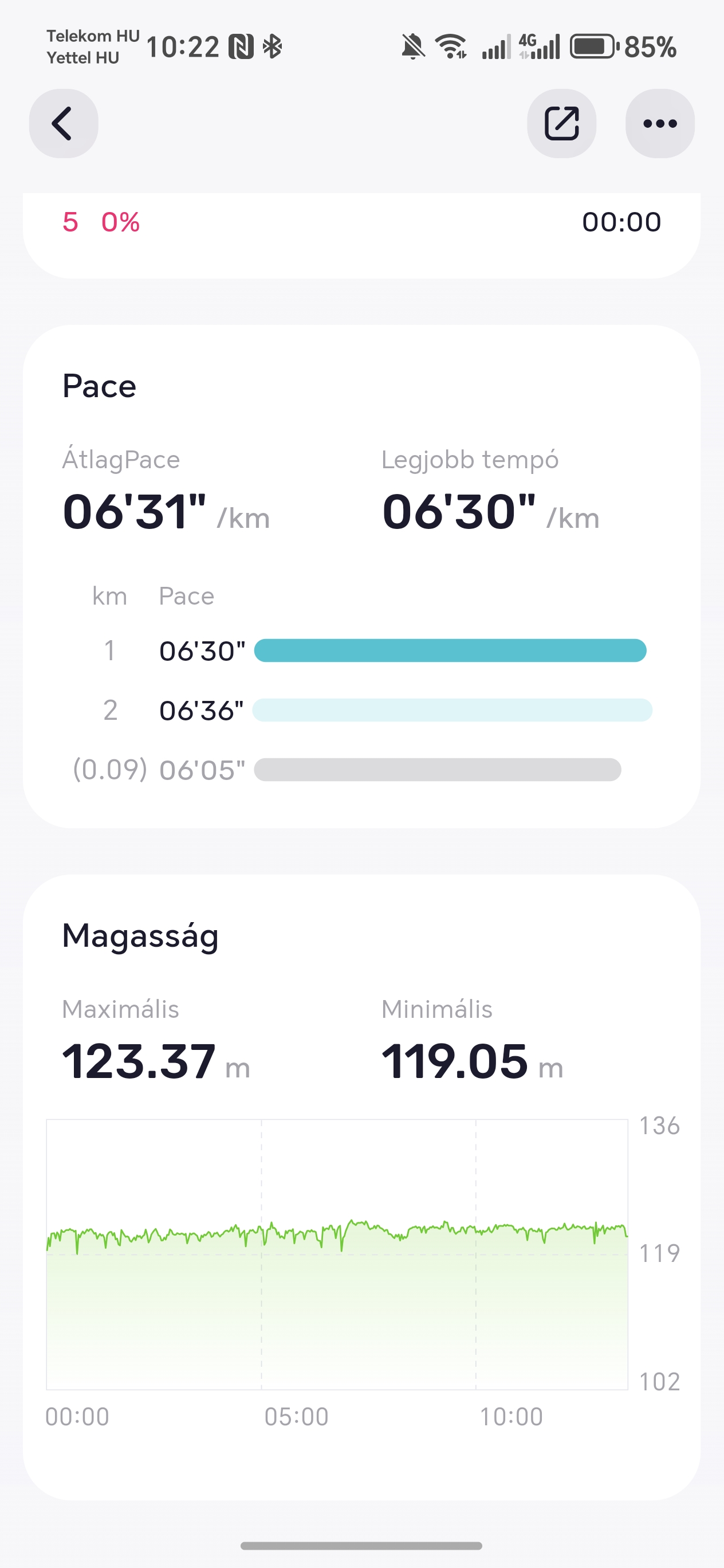The width and height of the screenshot is (724, 1568).
Task: Tap the Bluetooth icon in status bar
Action: [x=272, y=47]
